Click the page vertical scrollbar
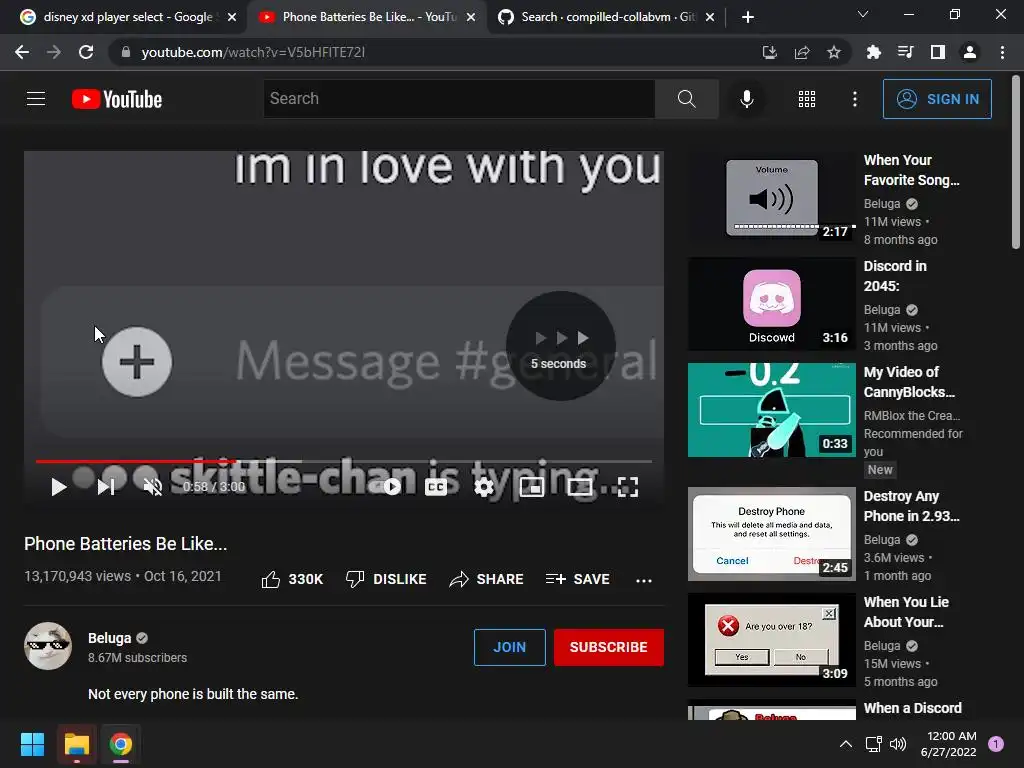The height and width of the screenshot is (768, 1024). (x=1016, y=163)
